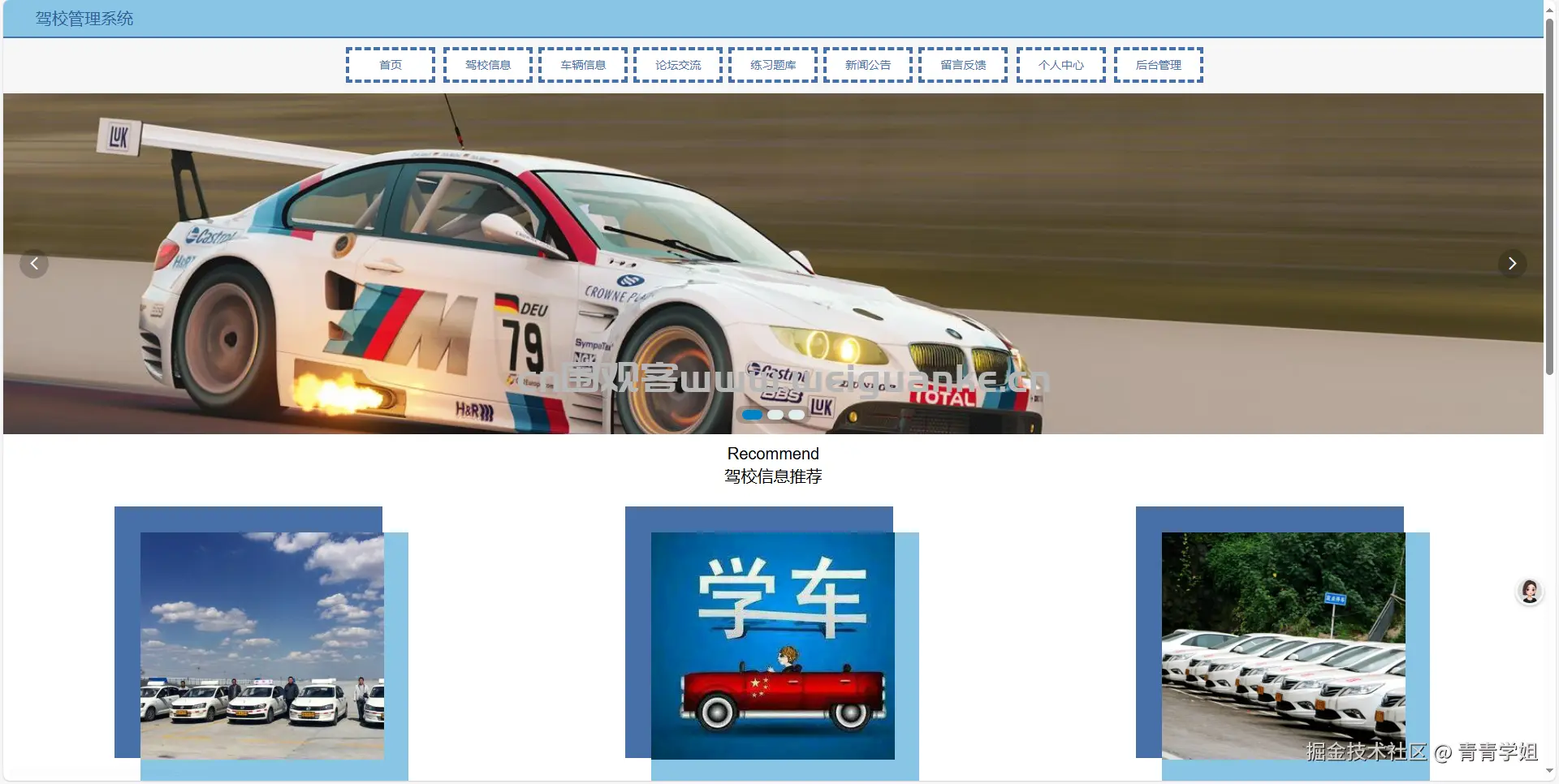Image resolution: width=1559 pixels, height=784 pixels.
Task: Select the third carousel indicator dot
Action: pos(797,415)
